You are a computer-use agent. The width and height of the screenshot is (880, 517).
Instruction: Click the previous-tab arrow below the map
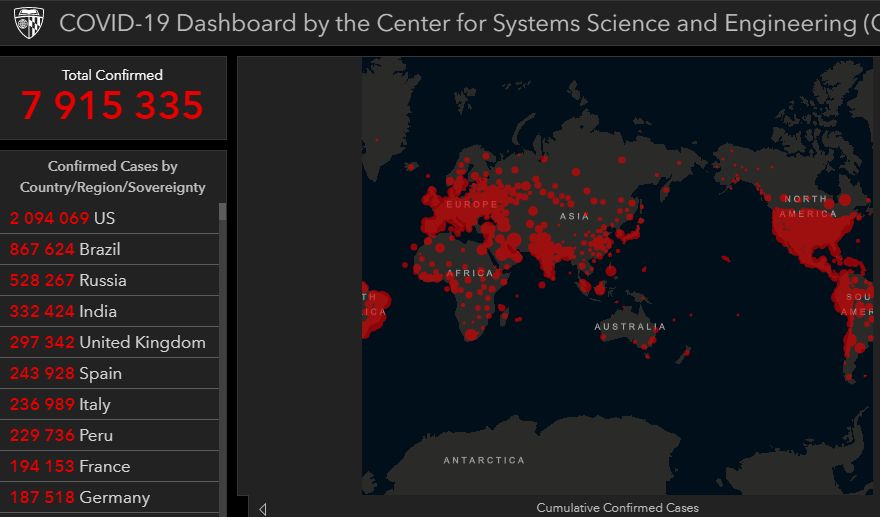pos(263,509)
